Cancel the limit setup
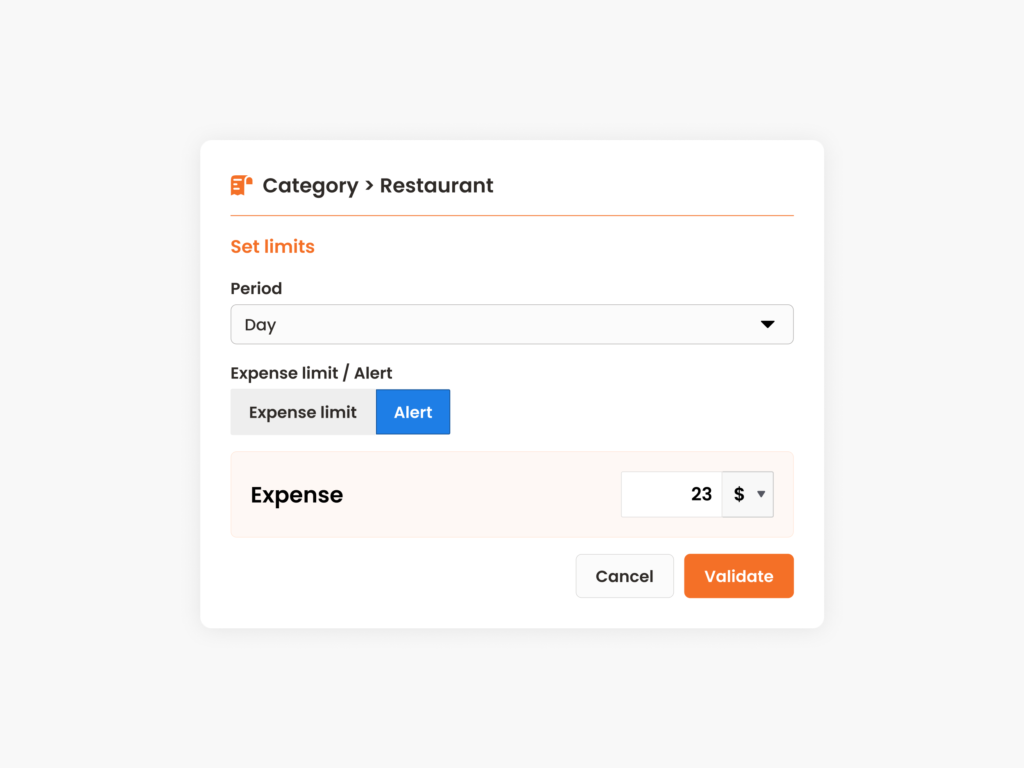 [624, 576]
